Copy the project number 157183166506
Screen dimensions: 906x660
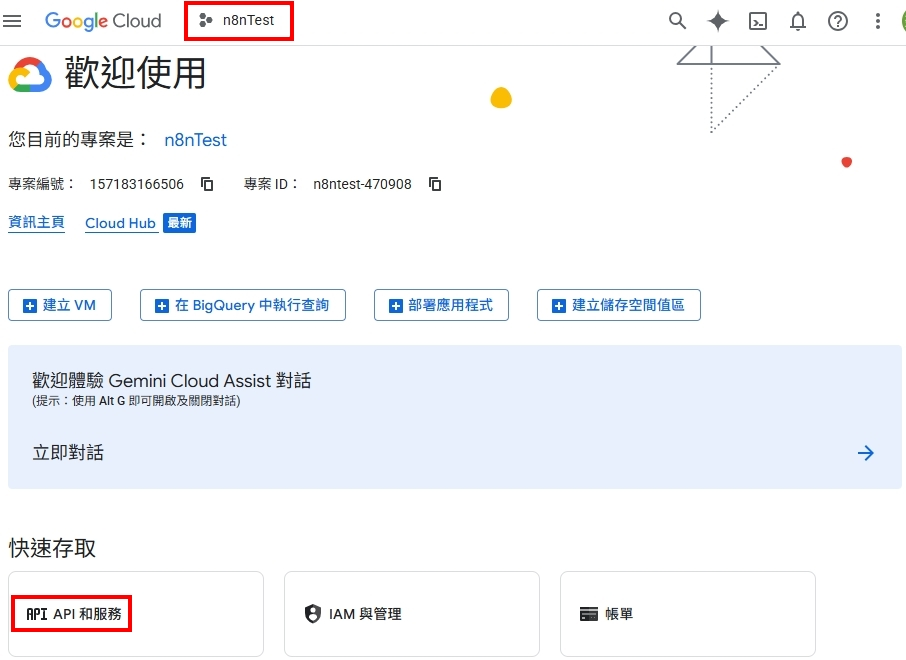(207, 184)
